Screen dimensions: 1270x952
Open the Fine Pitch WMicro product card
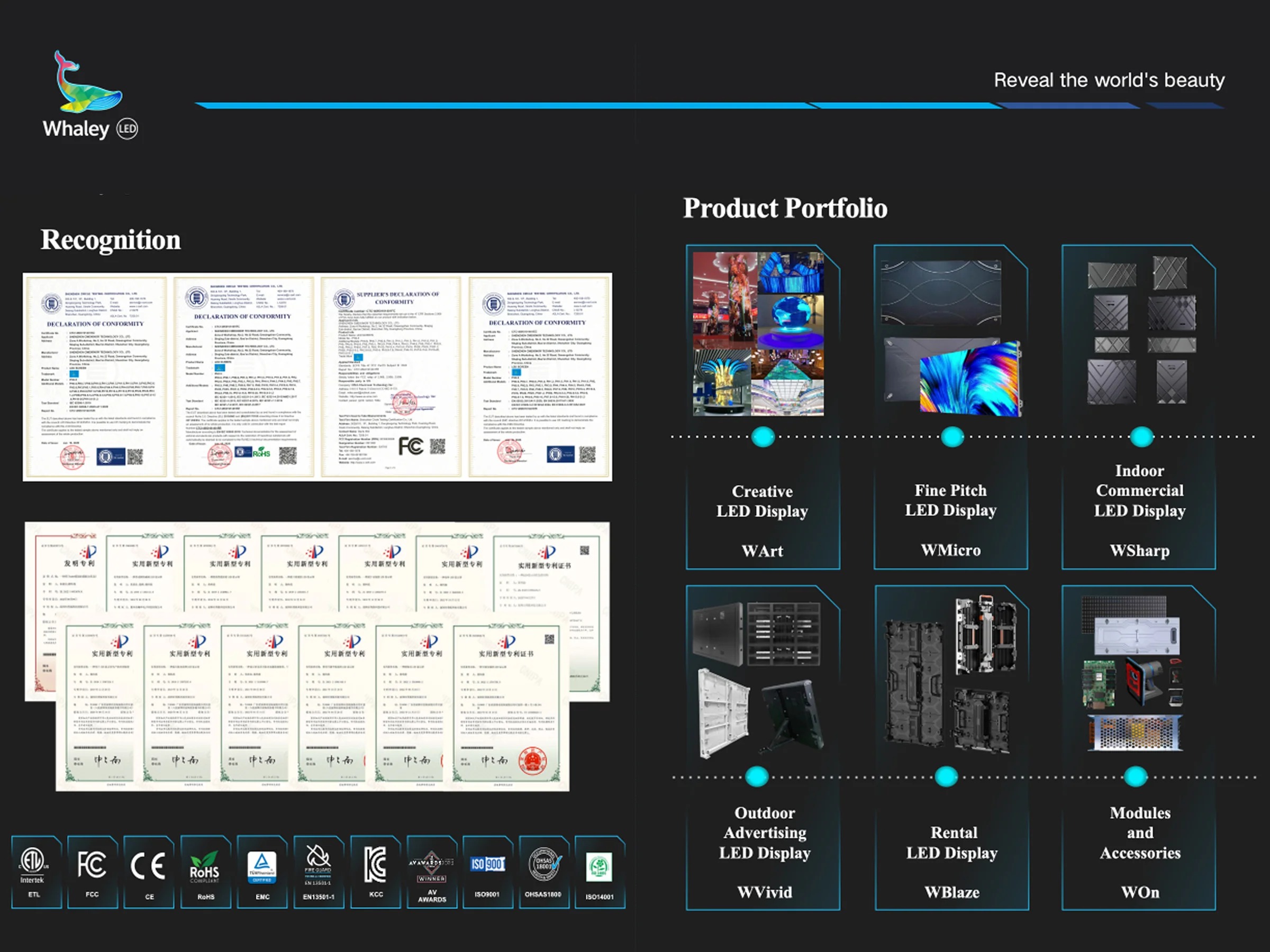tap(951, 407)
